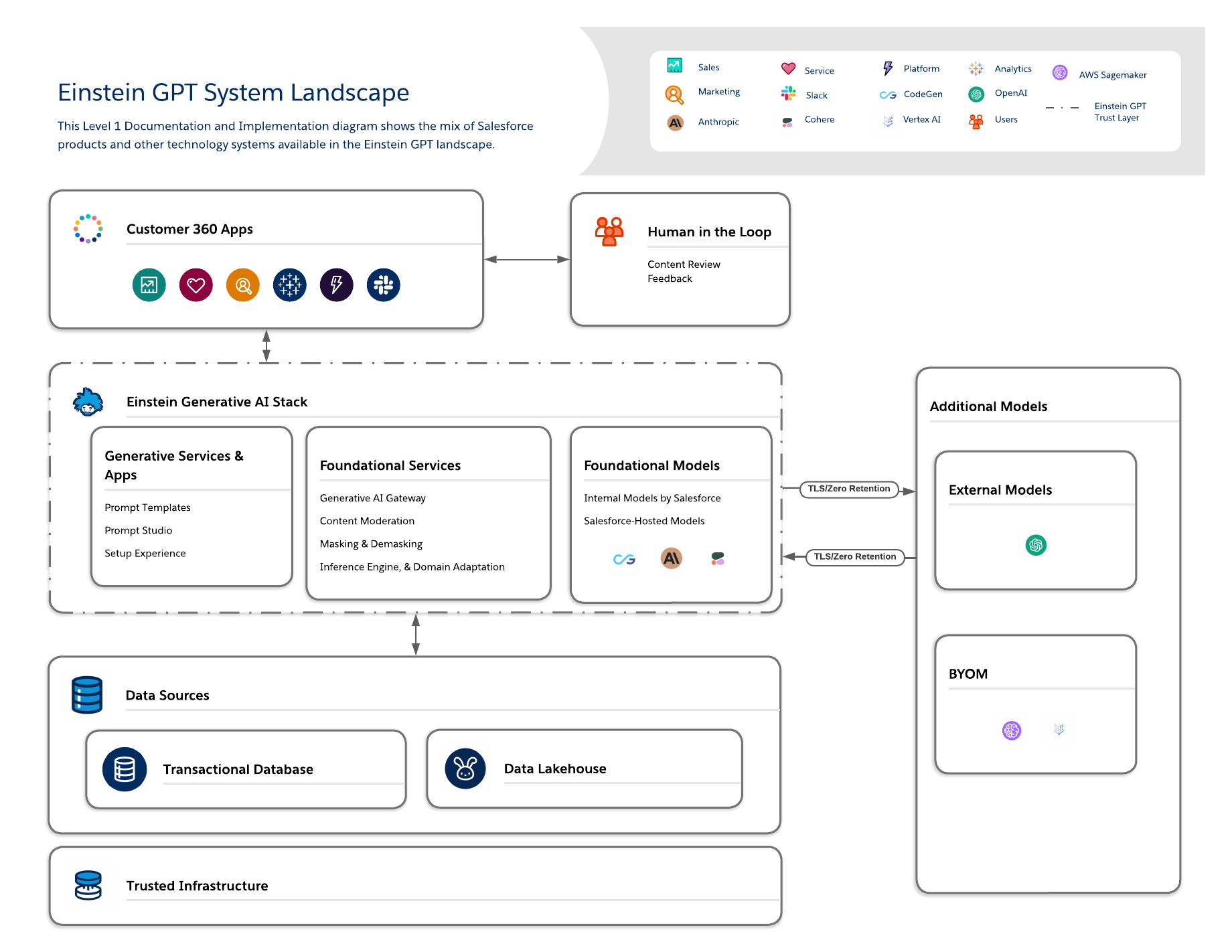Select the Service heart icon in Customer 360 Apps

195,285
